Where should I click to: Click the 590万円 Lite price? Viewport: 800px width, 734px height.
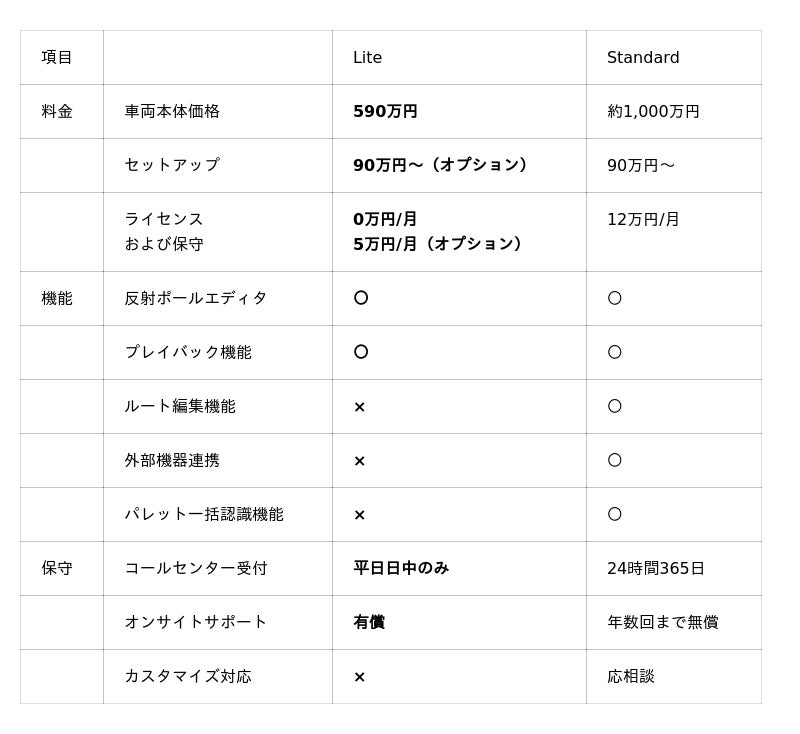tap(385, 112)
